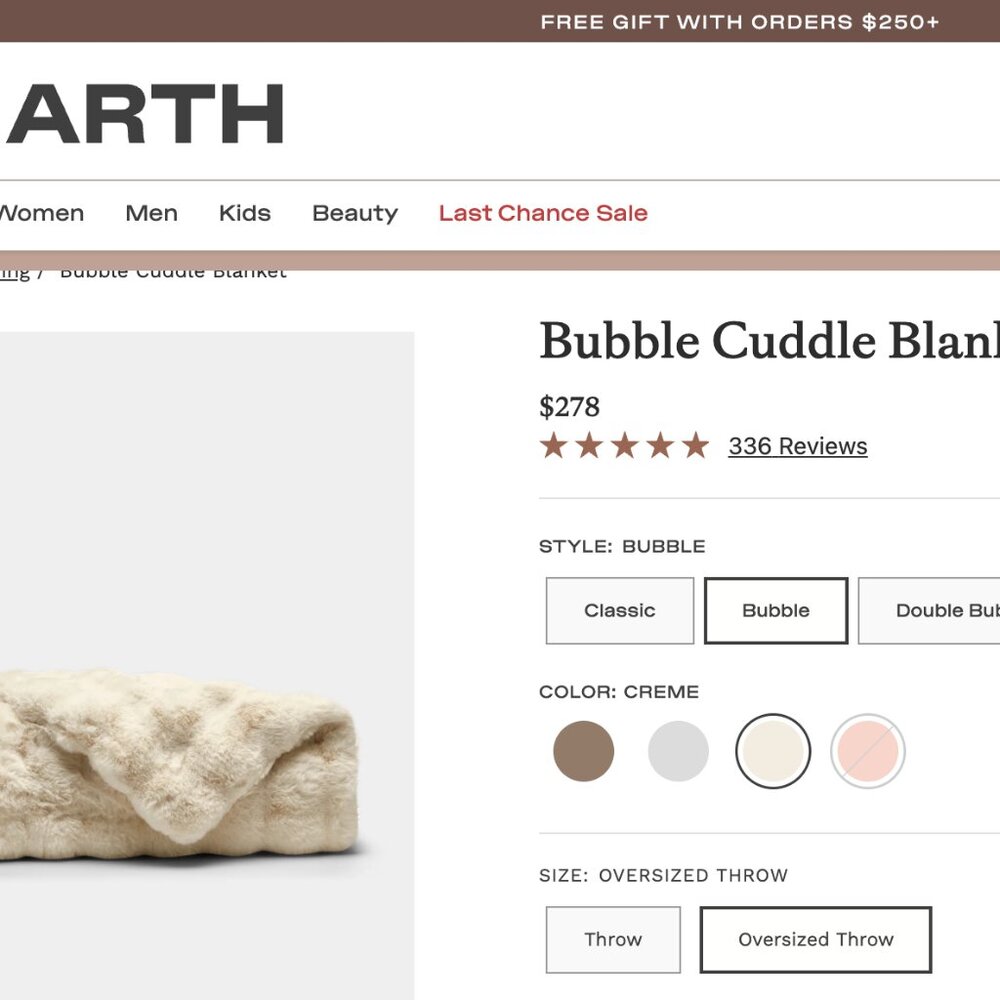Viewport: 1000px width, 1000px height.
Task: Open the Women navigation menu
Action: tap(41, 213)
